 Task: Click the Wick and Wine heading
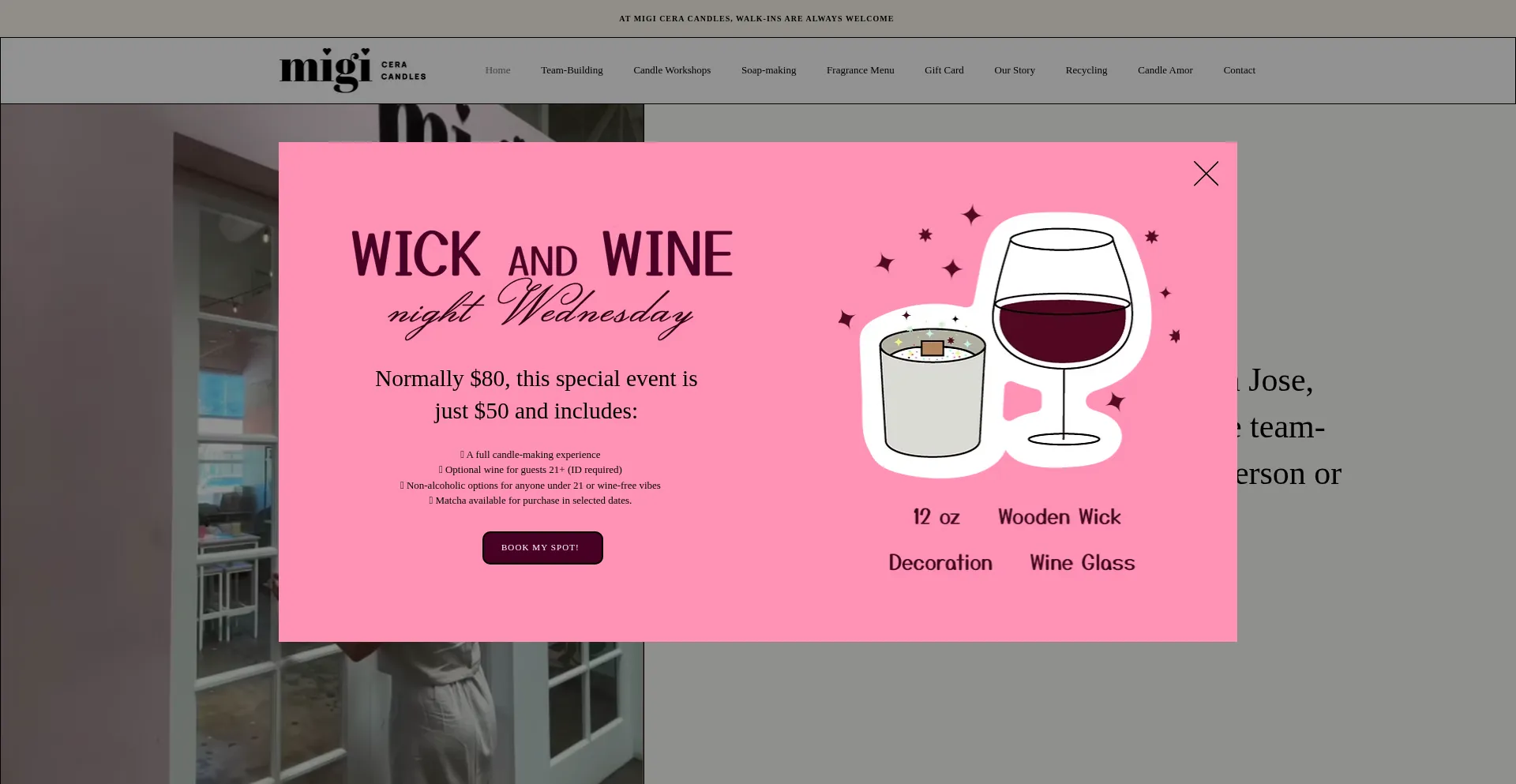point(542,254)
